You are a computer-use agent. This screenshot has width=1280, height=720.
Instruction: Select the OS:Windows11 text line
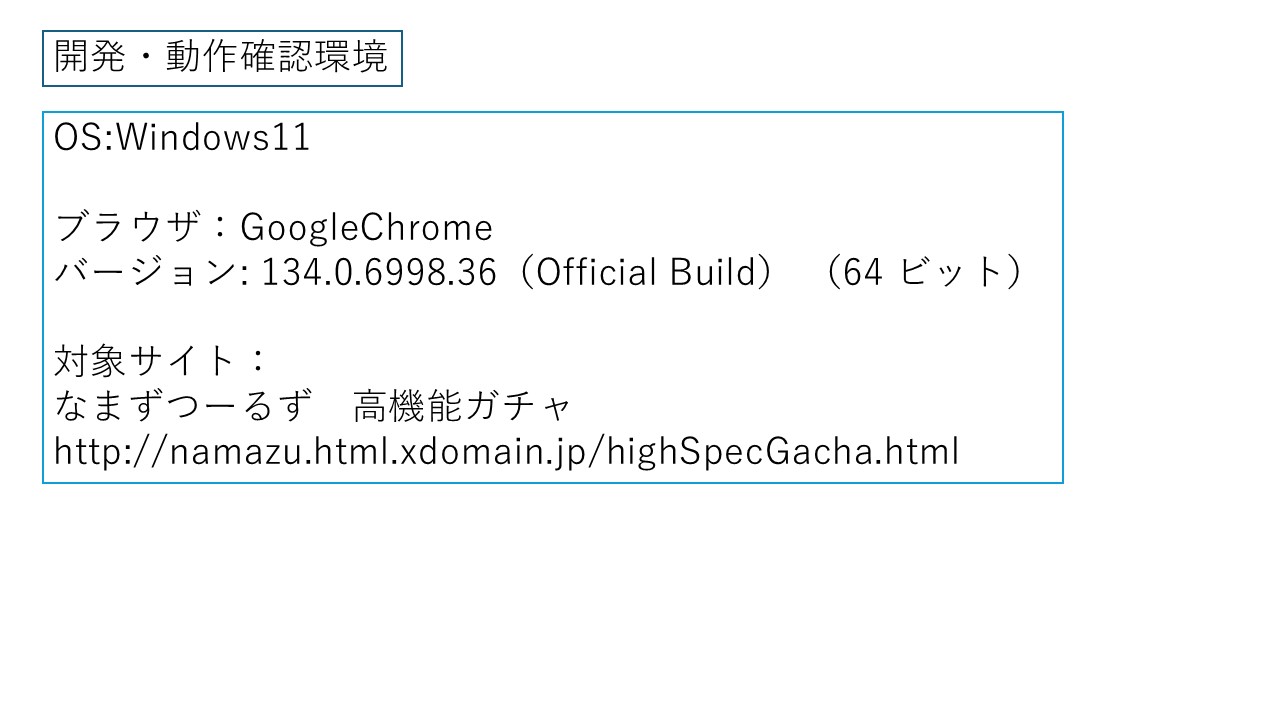coord(183,138)
